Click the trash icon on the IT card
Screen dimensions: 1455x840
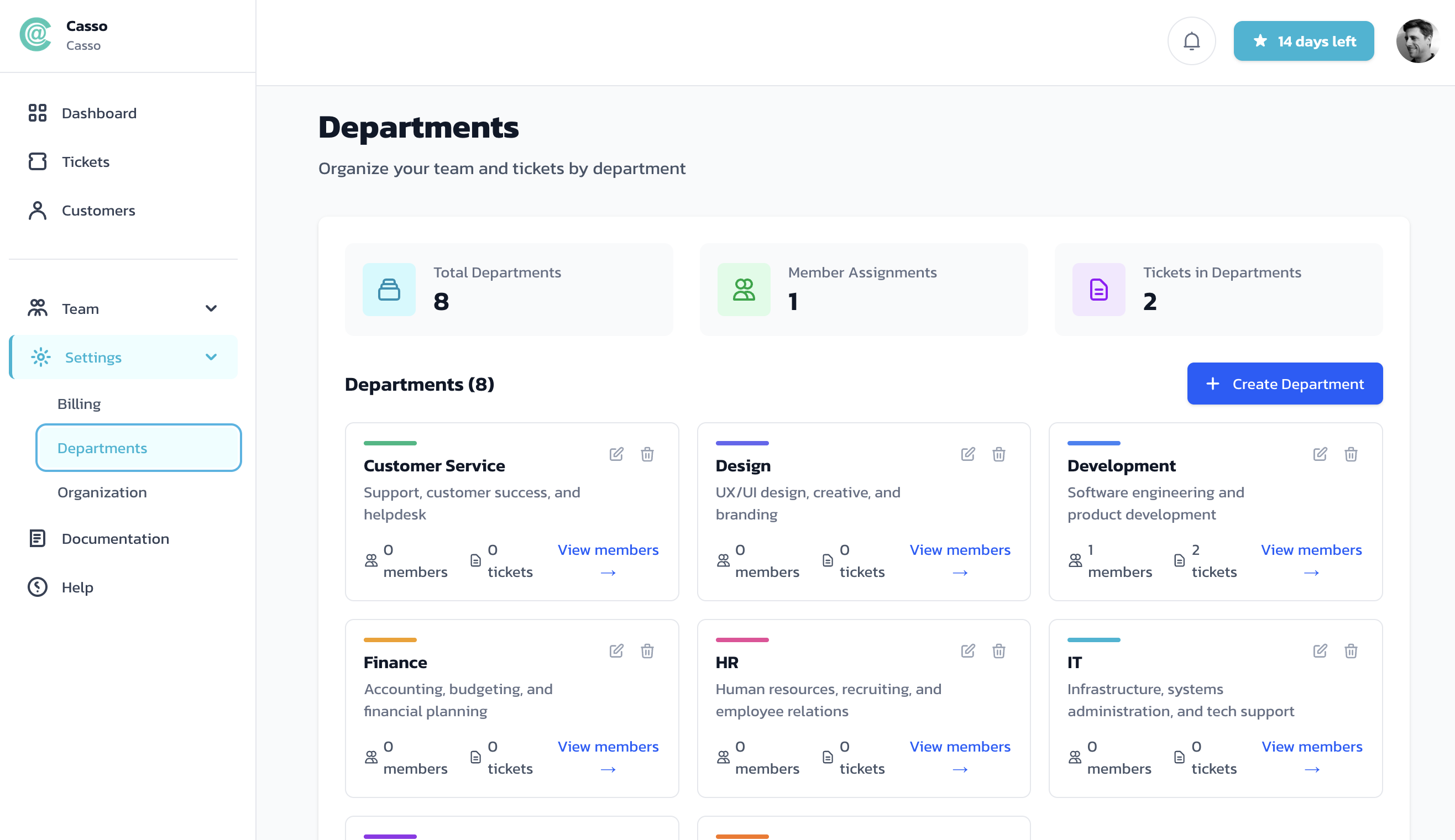(1351, 651)
